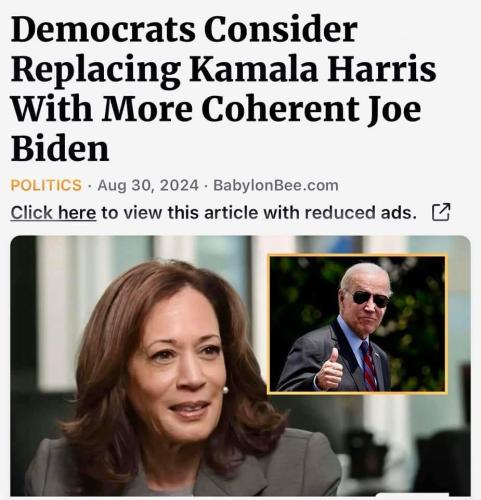The width and height of the screenshot is (481, 500).
Task: Click "Coherent" in the headline text
Action: point(280,109)
